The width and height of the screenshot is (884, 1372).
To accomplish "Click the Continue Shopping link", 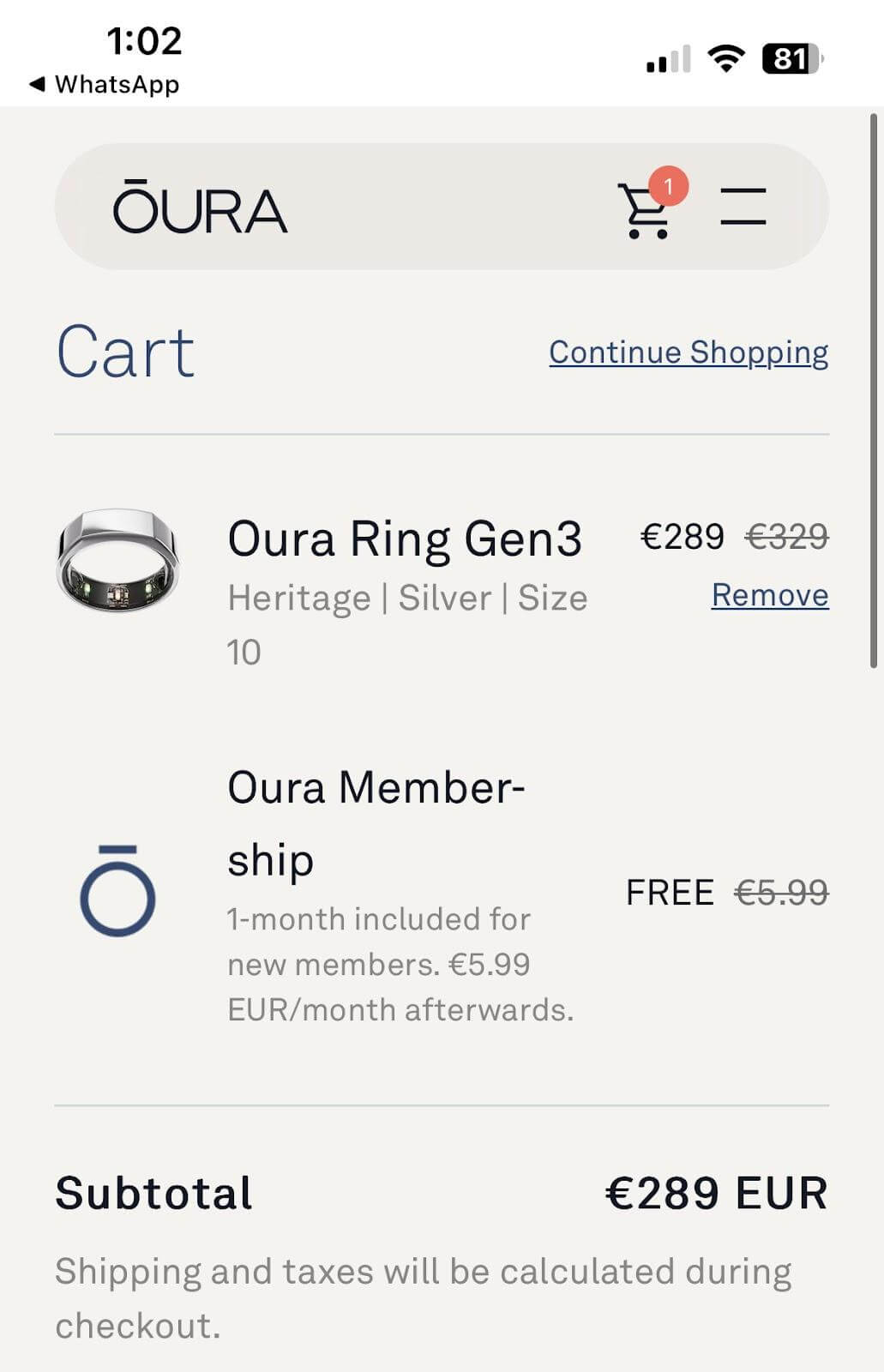I will click(689, 352).
